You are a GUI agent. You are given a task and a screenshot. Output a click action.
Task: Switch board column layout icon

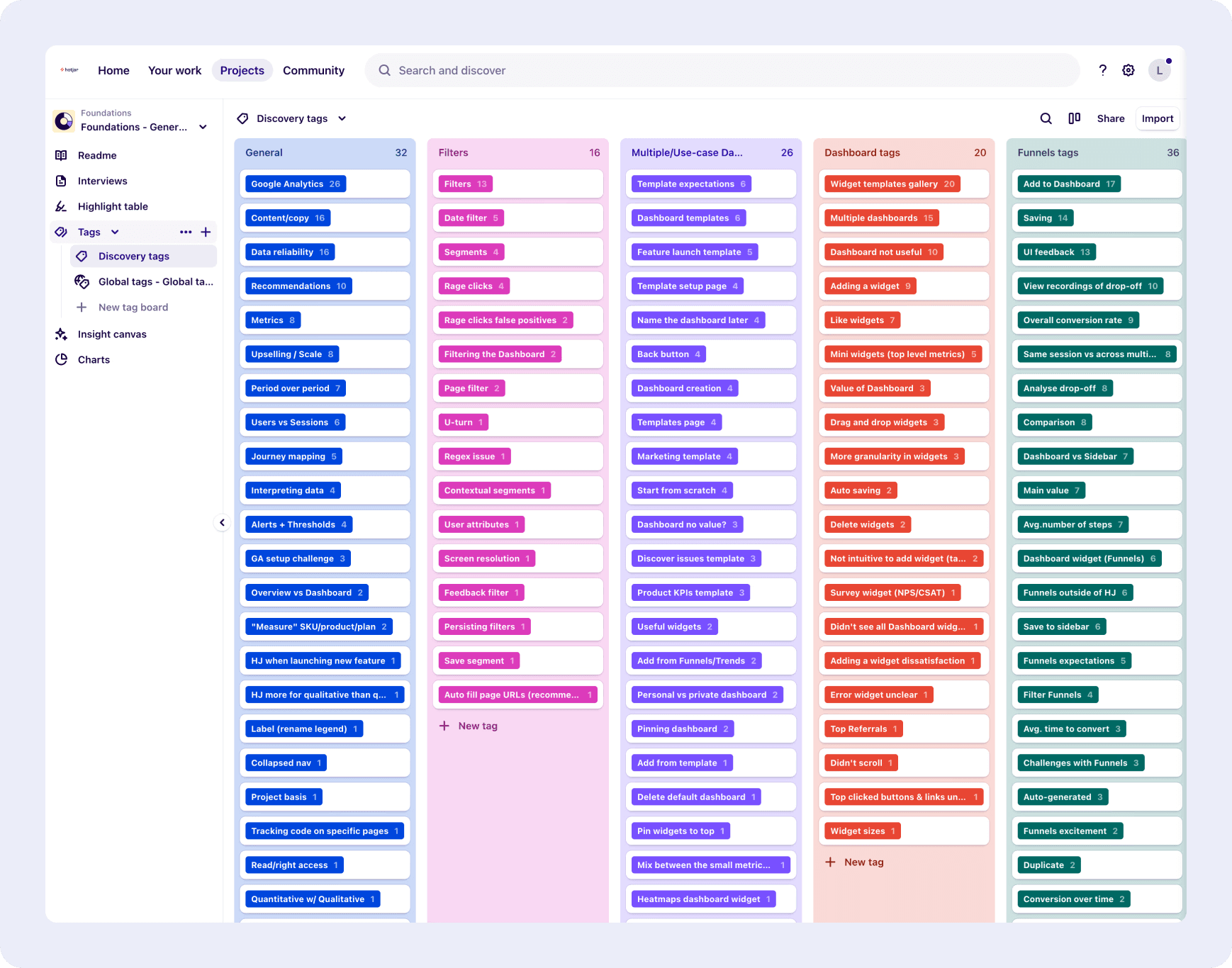[x=1075, y=118]
